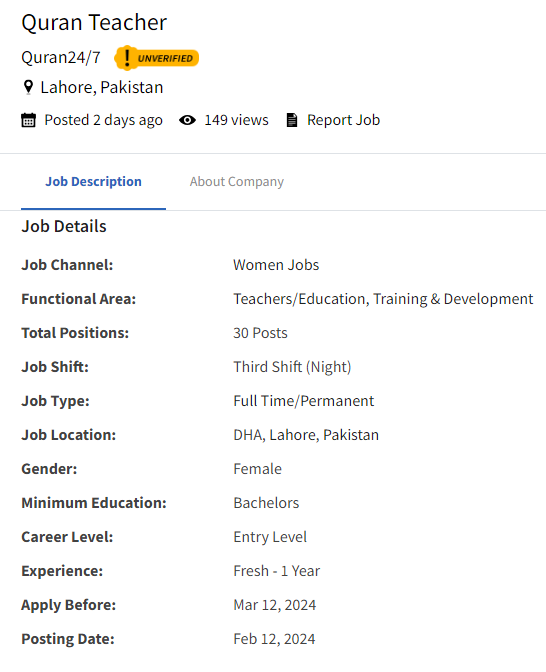Click the Full Time/Permanent job type
The width and height of the screenshot is (546, 672).
coord(303,401)
